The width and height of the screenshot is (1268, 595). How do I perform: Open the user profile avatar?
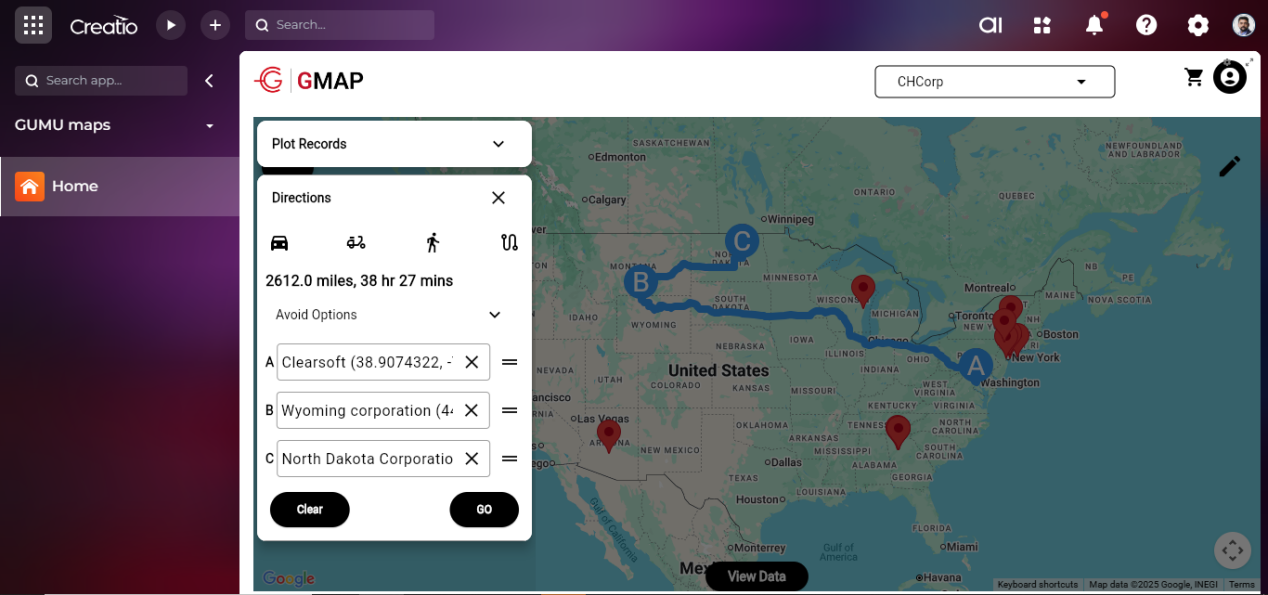tap(1243, 25)
